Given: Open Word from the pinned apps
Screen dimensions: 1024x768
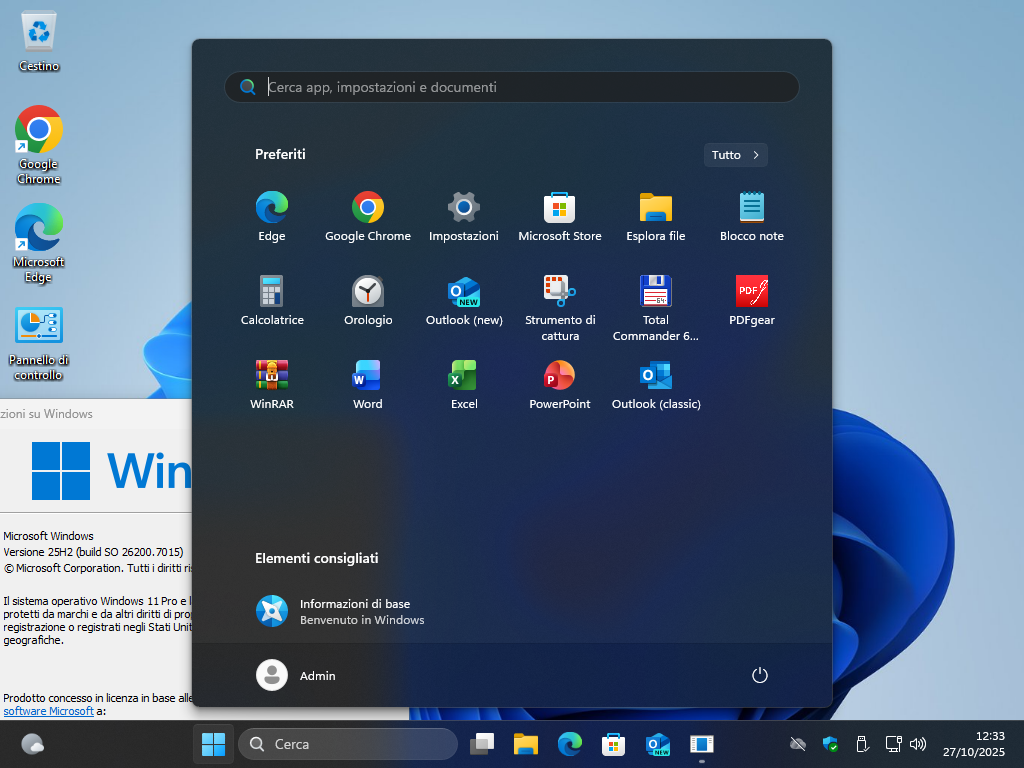Looking at the screenshot, I should (368, 385).
